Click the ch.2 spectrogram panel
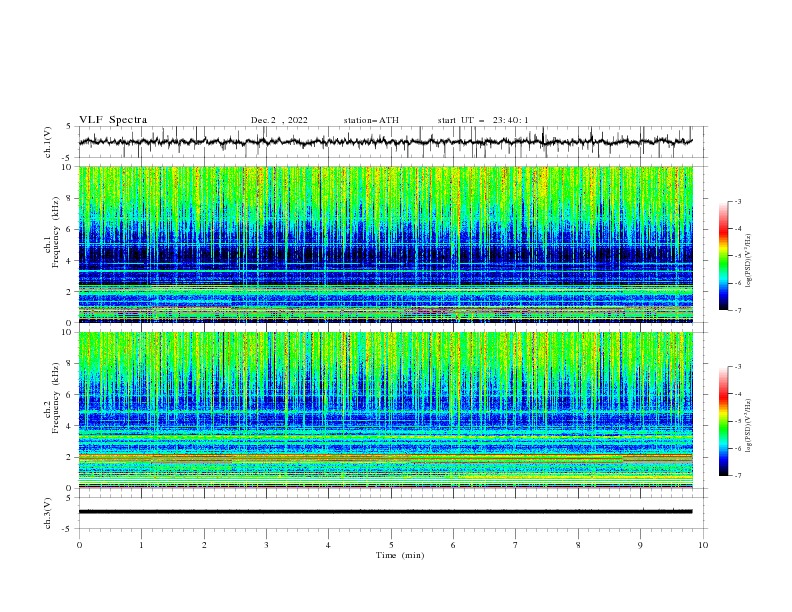 click(386, 410)
